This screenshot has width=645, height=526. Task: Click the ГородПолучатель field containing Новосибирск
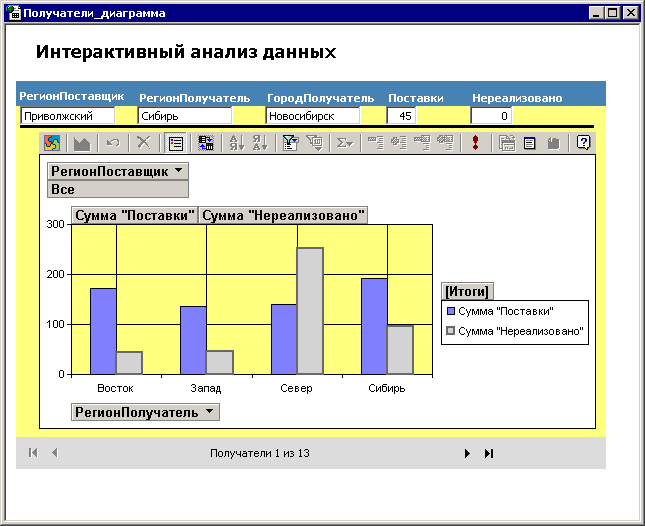tap(313, 116)
